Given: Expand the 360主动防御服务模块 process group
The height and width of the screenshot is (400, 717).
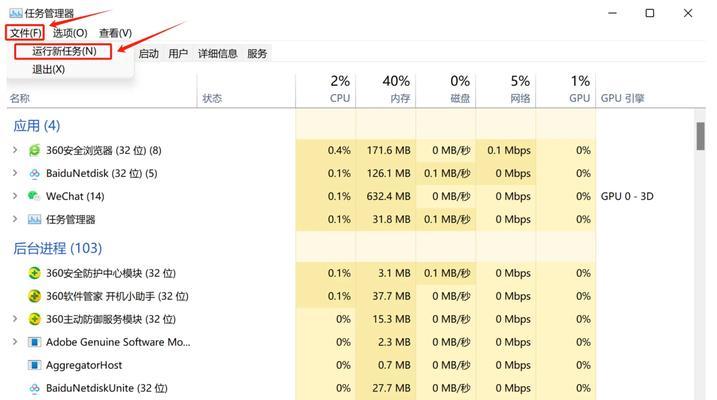Looking at the screenshot, I should click(x=15, y=319).
